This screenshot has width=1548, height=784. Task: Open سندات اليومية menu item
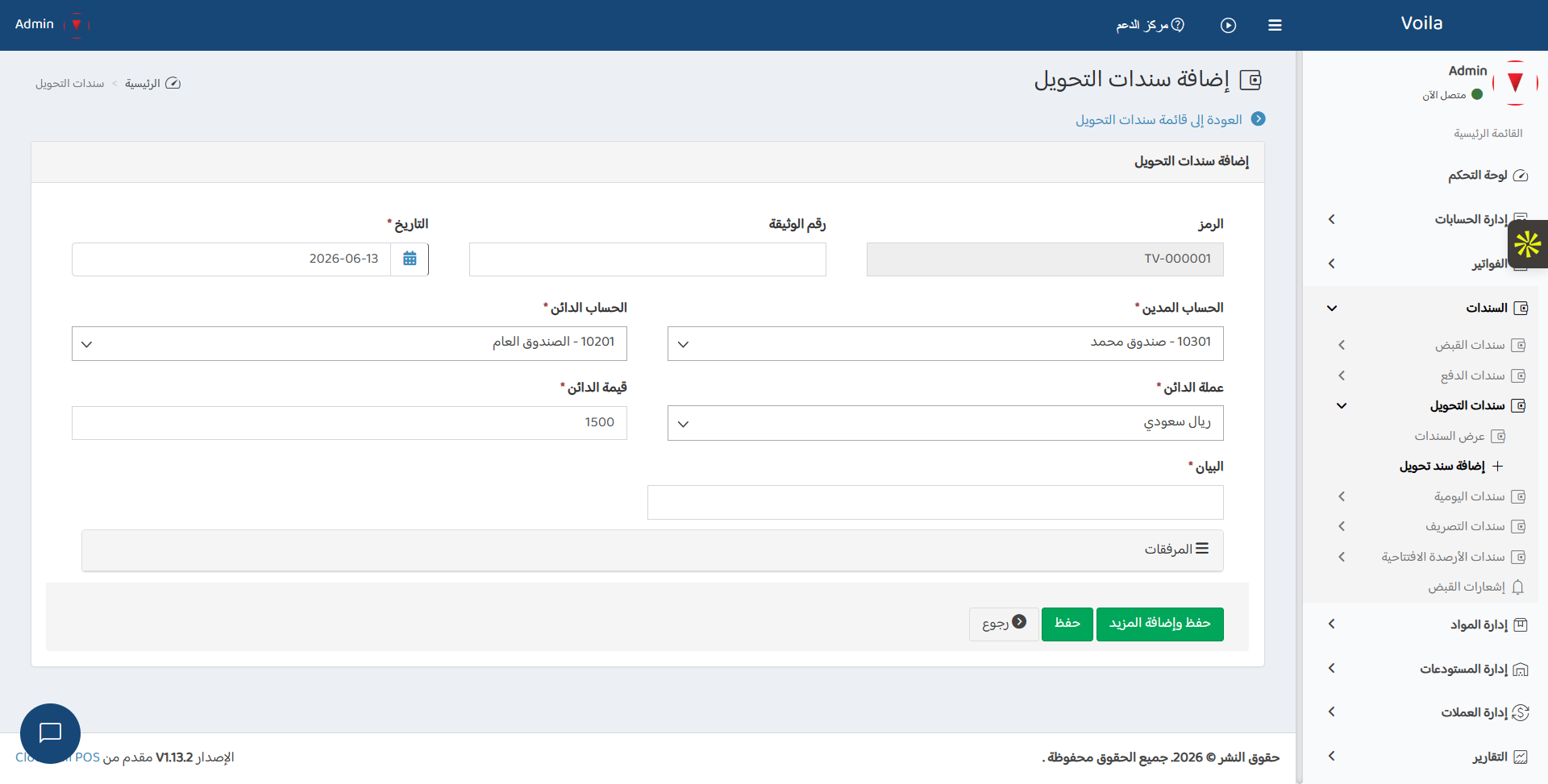point(1470,496)
